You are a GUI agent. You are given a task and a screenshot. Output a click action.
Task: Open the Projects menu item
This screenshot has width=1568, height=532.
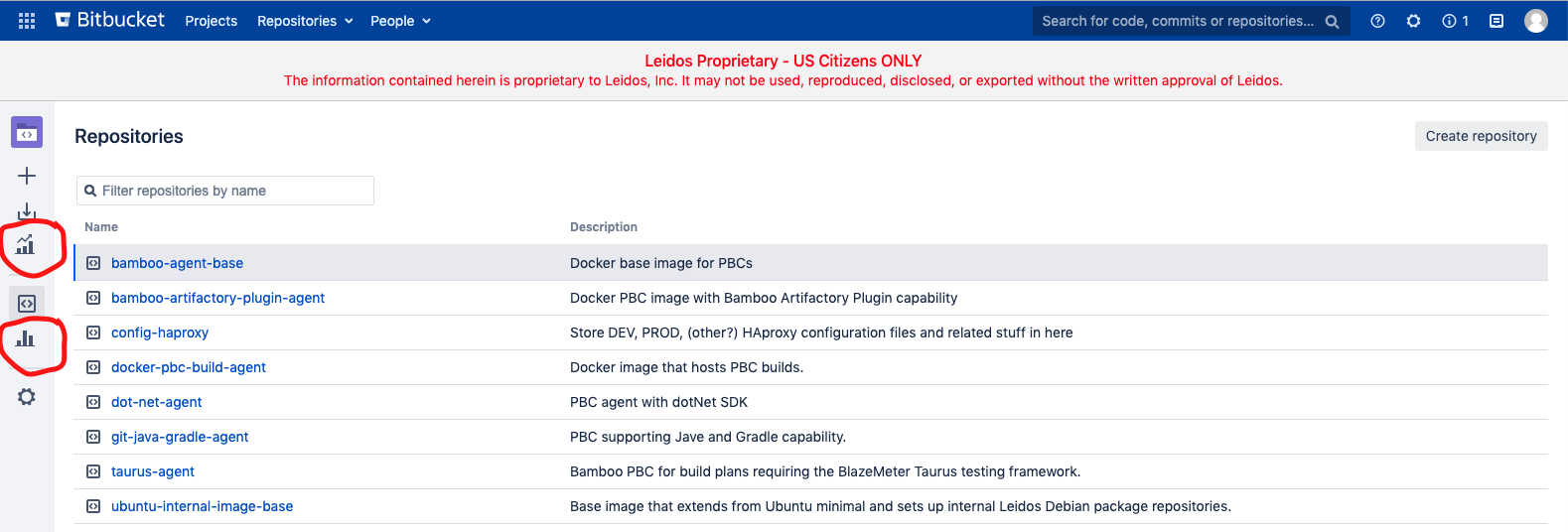pyautogui.click(x=212, y=21)
